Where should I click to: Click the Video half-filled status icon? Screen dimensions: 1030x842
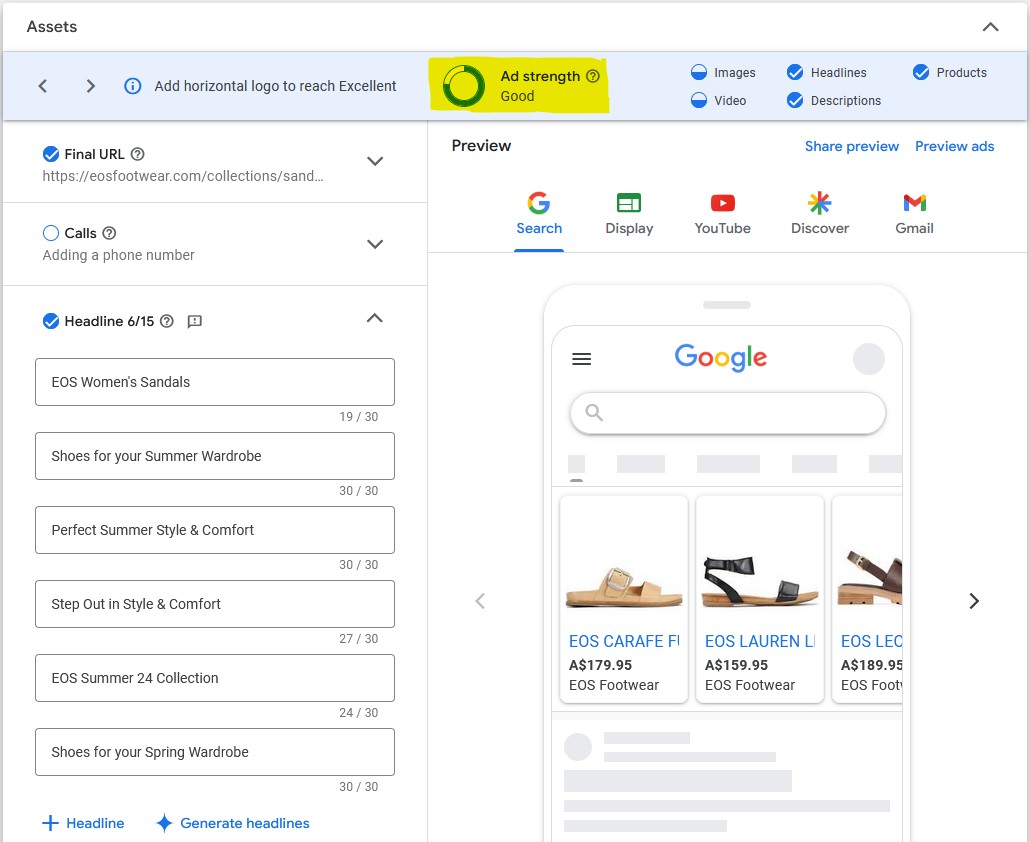tap(699, 100)
